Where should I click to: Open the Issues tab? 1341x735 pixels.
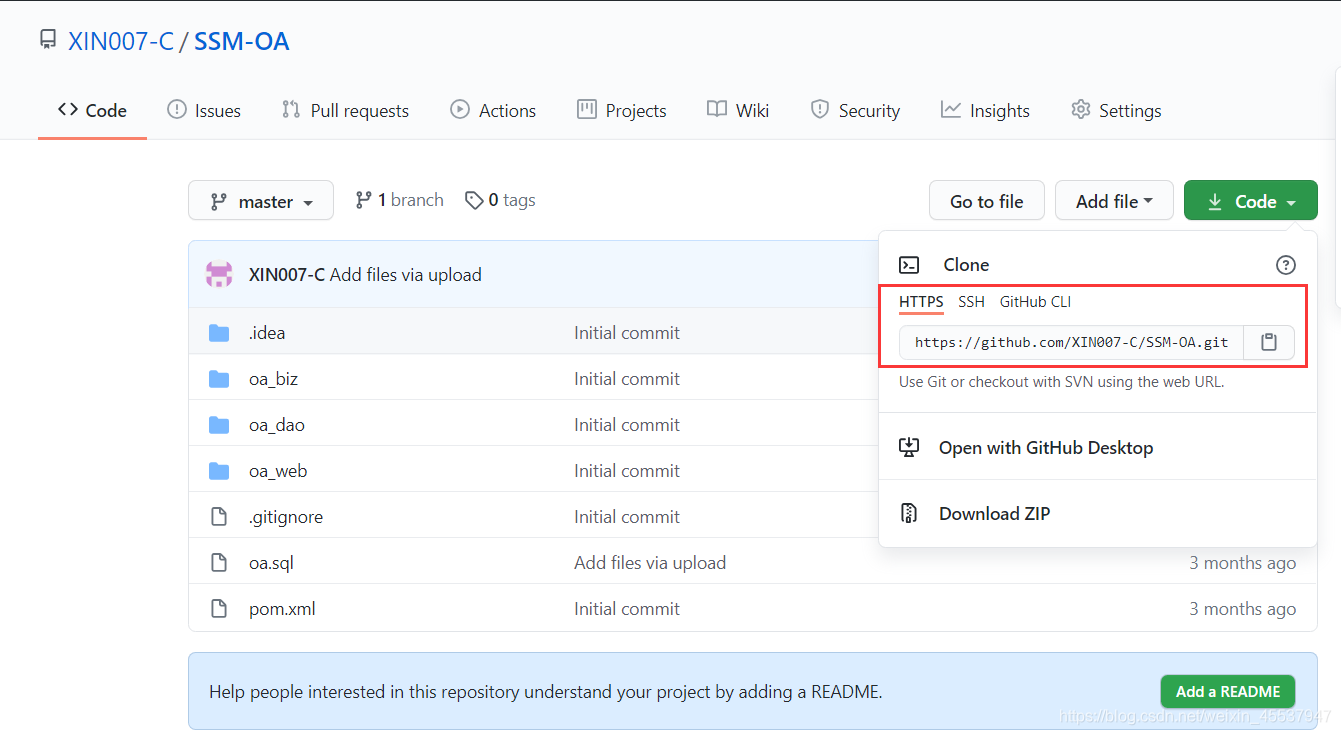click(203, 110)
